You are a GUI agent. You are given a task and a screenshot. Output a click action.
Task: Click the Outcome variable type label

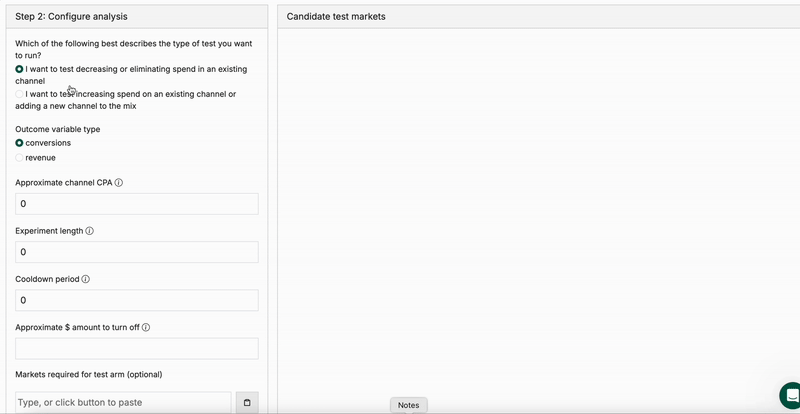[x=58, y=129]
